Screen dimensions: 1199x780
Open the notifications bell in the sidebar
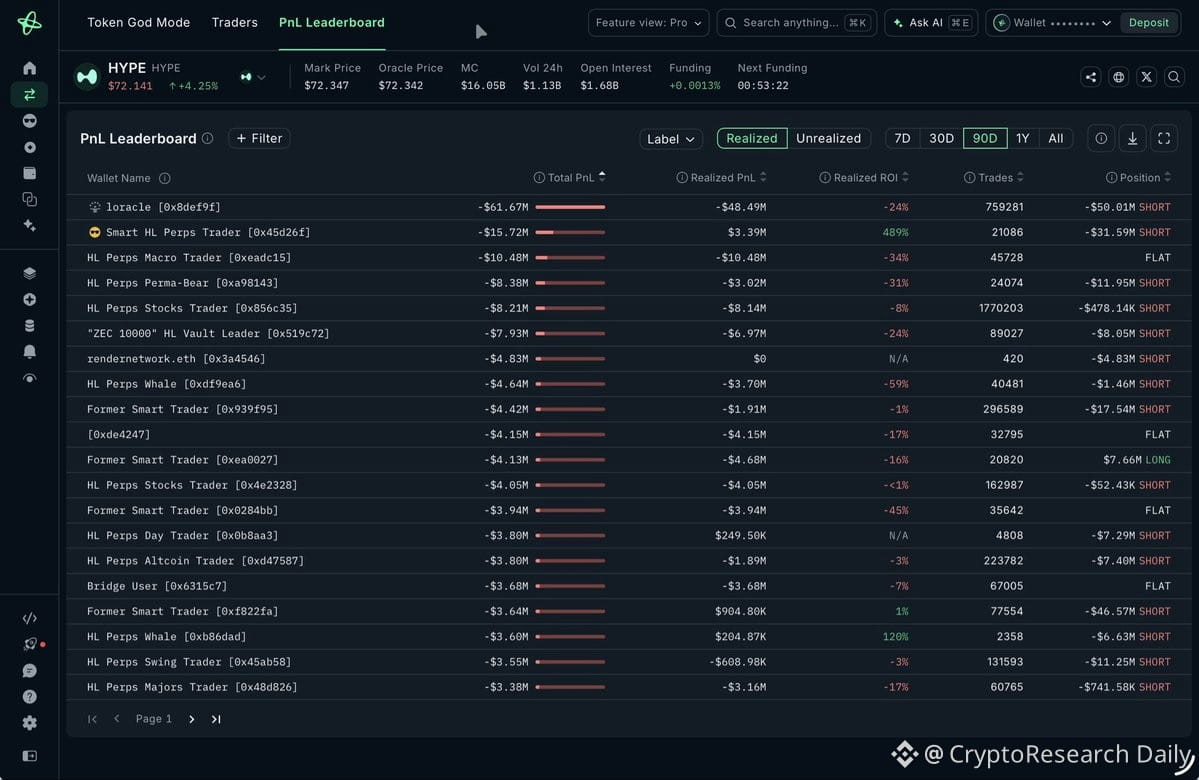click(x=29, y=352)
